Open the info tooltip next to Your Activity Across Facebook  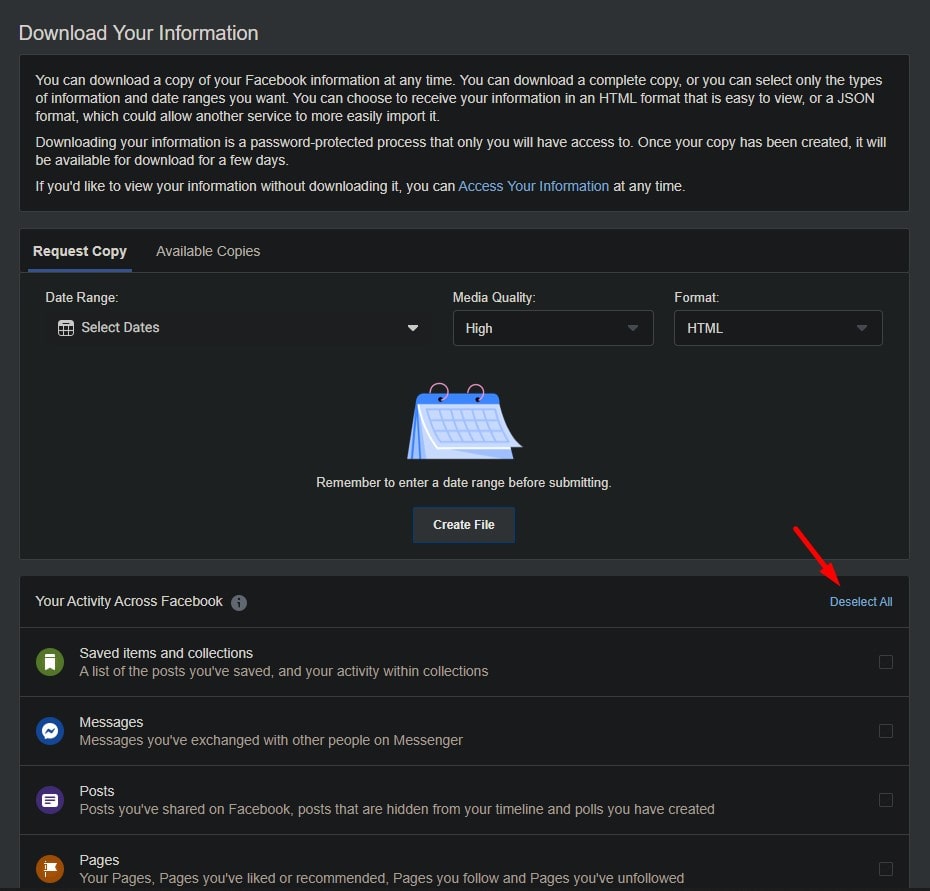pos(239,602)
